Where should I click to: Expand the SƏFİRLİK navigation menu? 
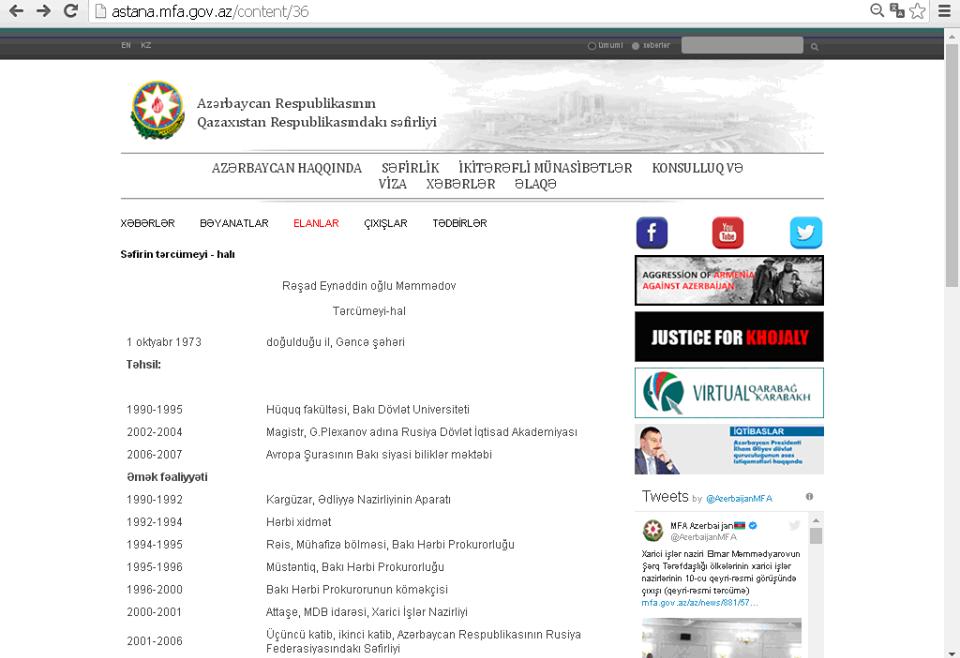[410, 168]
